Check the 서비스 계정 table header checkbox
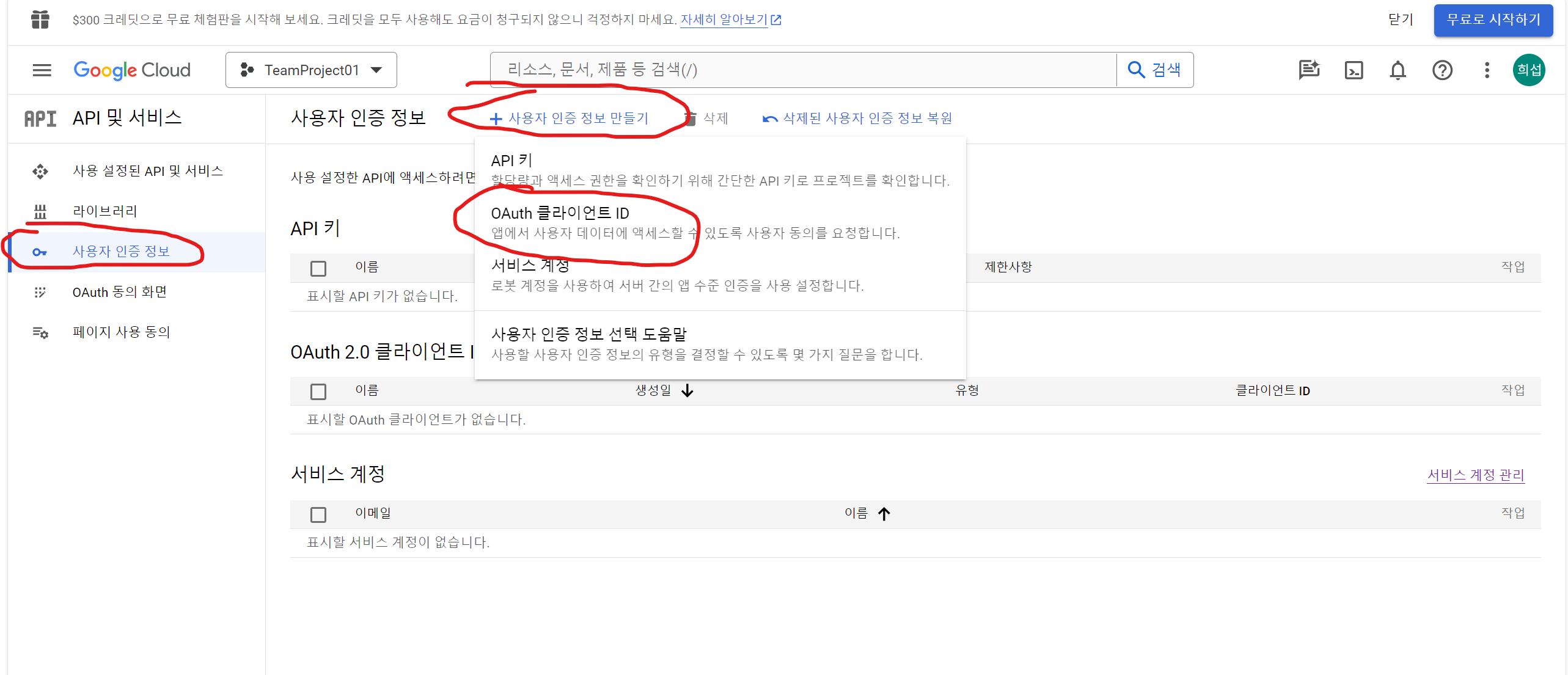The width and height of the screenshot is (1568, 675). pyautogui.click(x=318, y=514)
